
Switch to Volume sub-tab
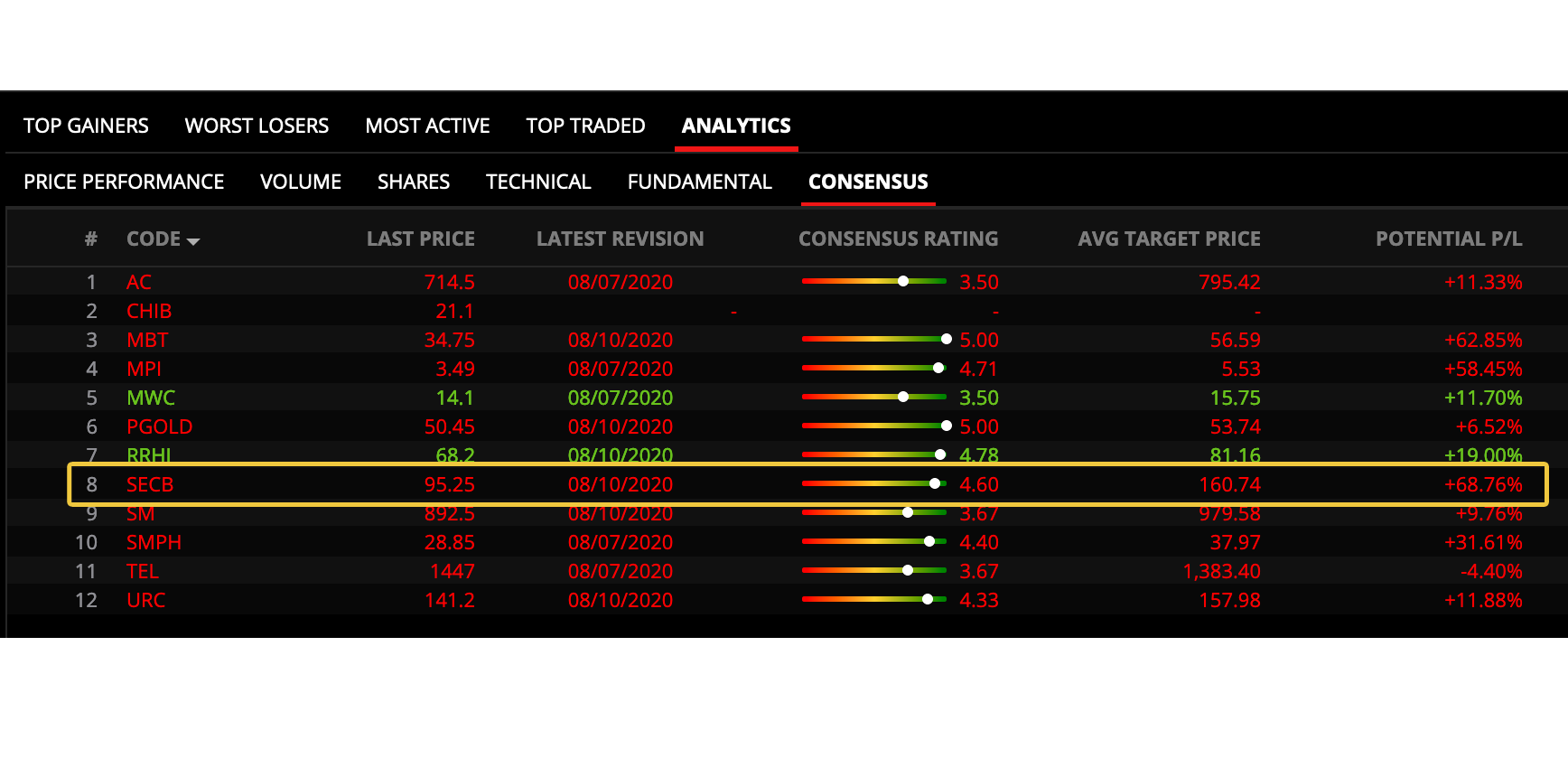point(301,182)
